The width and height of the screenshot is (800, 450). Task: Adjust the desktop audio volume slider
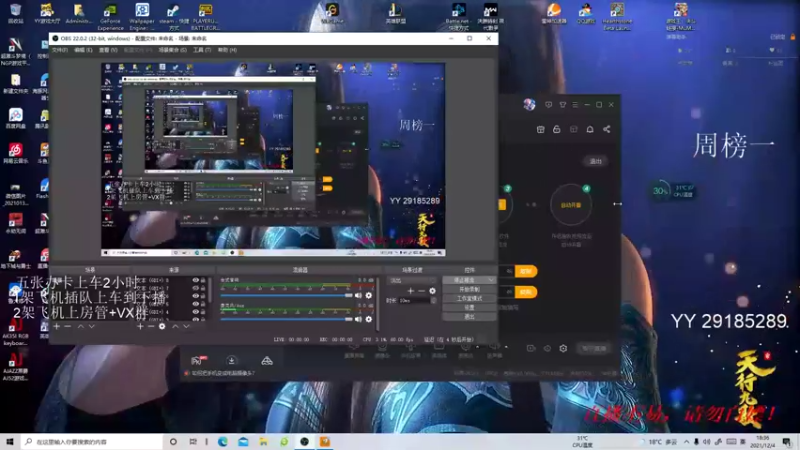click(x=286, y=295)
